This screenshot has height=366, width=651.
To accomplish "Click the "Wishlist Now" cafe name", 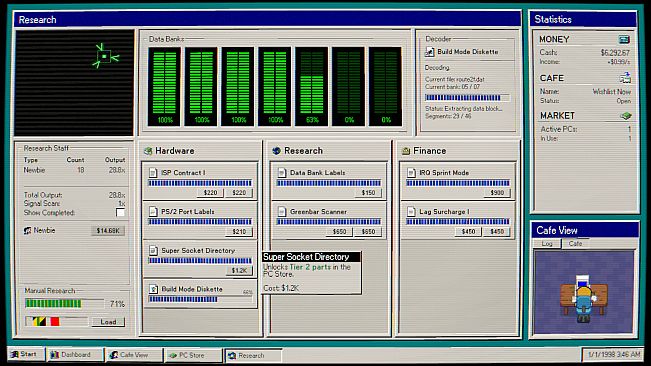I will [x=612, y=91].
